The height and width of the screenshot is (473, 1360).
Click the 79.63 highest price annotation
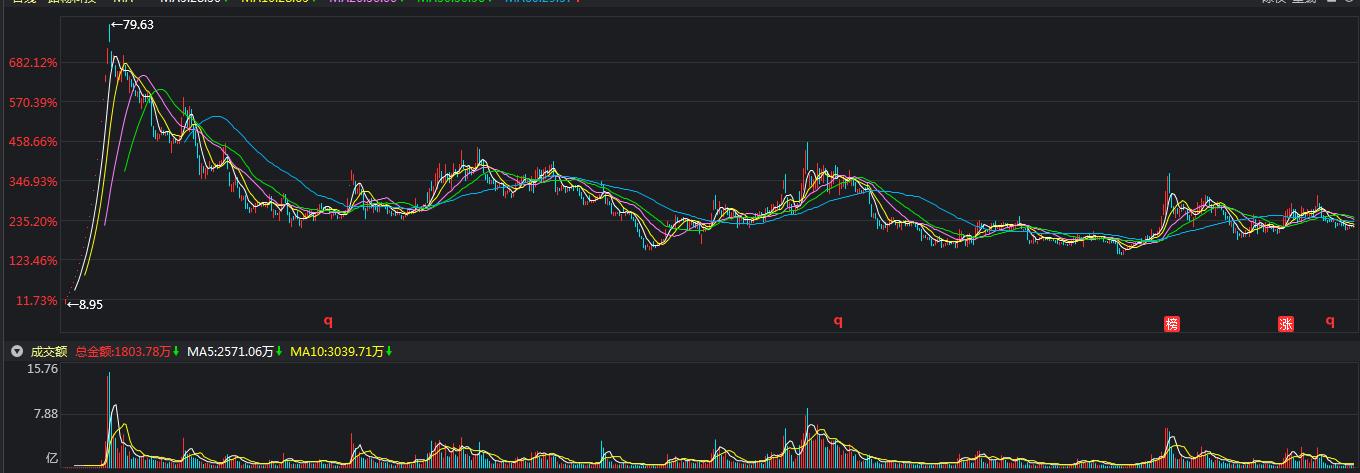pos(134,25)
